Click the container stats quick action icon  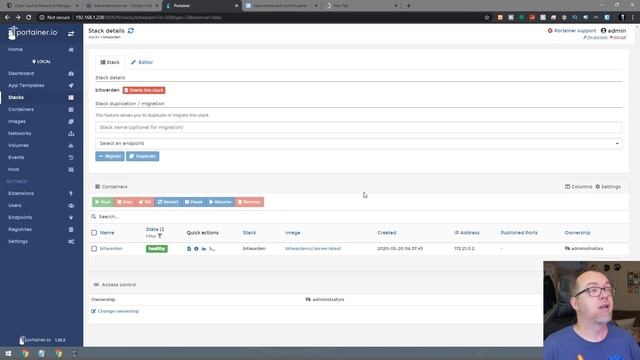(204, 249)
